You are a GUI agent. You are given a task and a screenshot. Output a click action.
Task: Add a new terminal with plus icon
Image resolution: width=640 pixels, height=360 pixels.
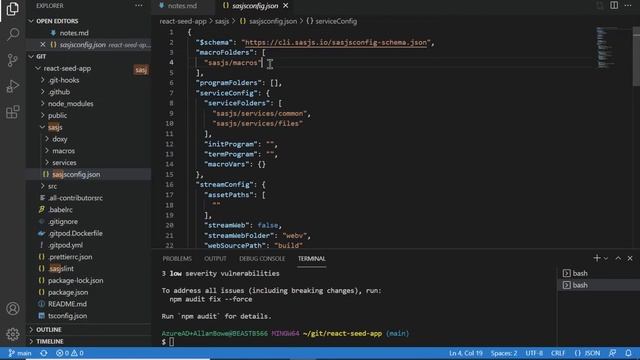click(597, 258)
